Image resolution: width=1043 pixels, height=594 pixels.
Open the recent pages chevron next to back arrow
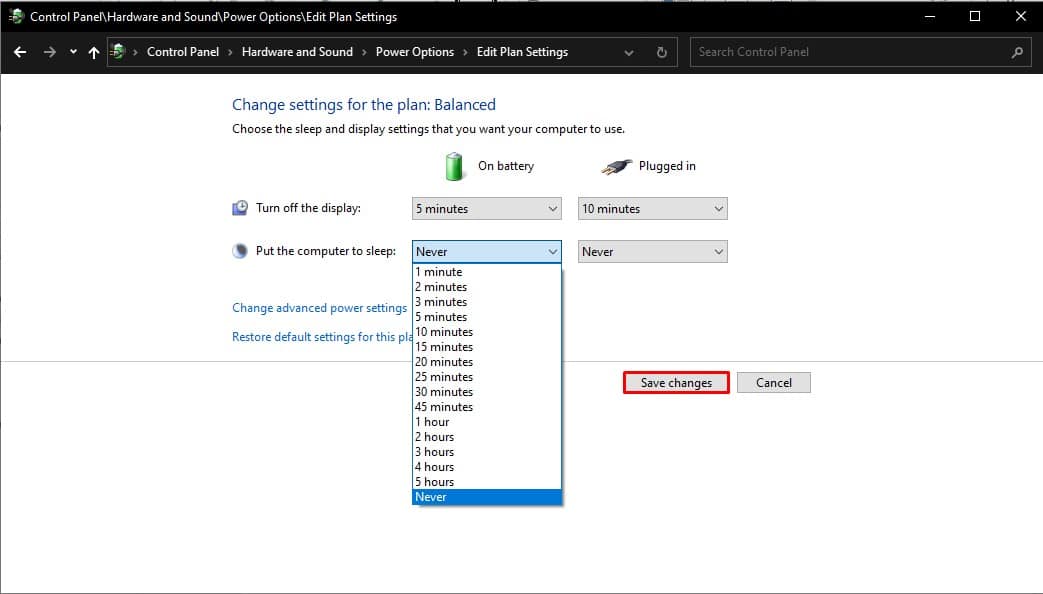click(71, 51)
